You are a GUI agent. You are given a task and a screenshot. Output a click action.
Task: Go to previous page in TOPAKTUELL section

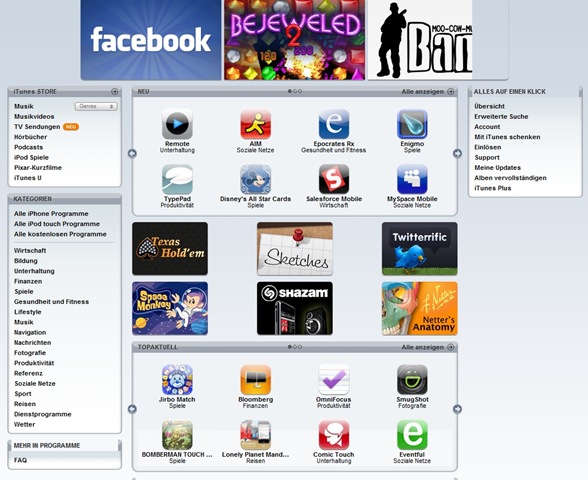click(132, 409)
